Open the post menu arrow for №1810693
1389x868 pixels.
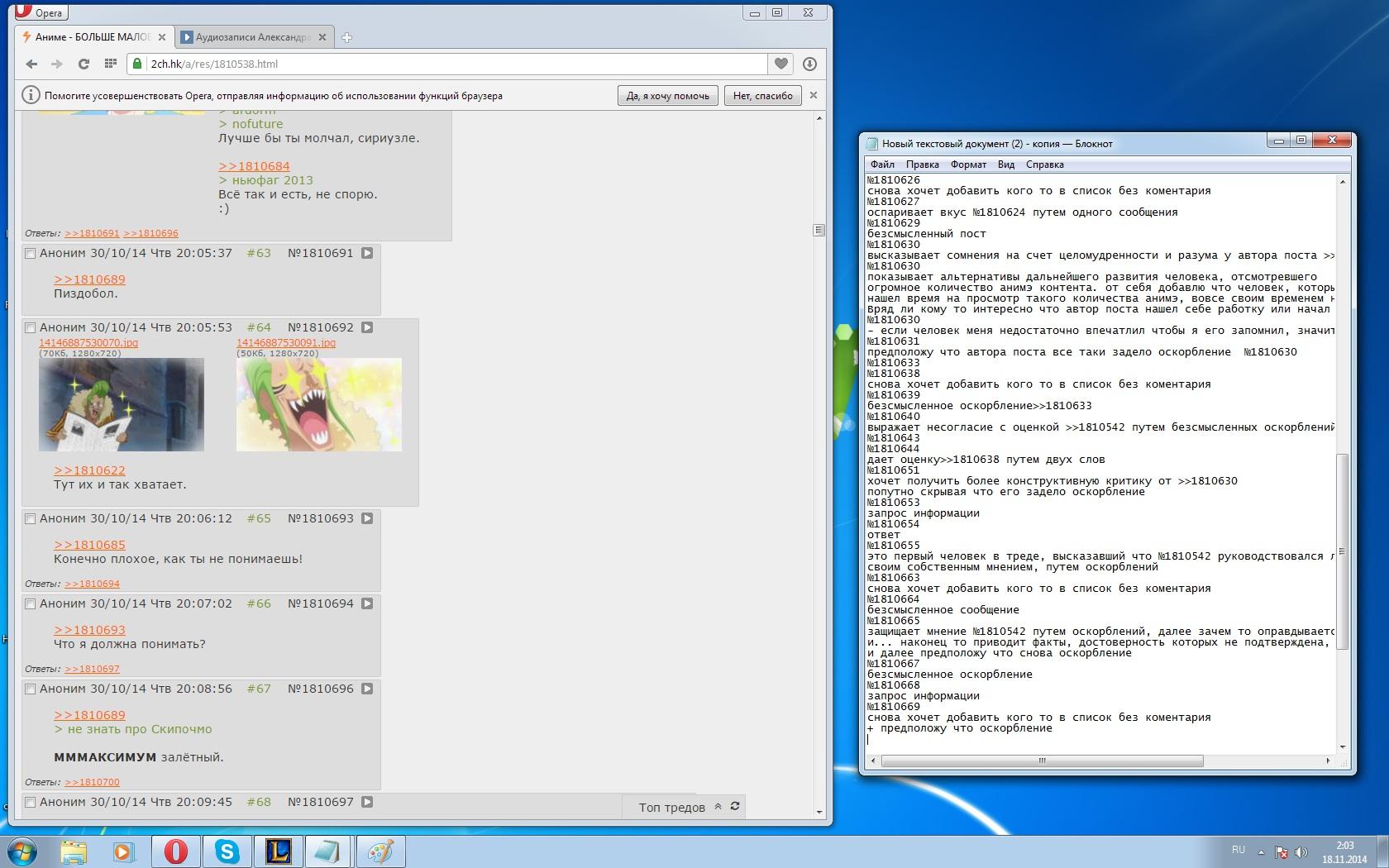(367, 518)
